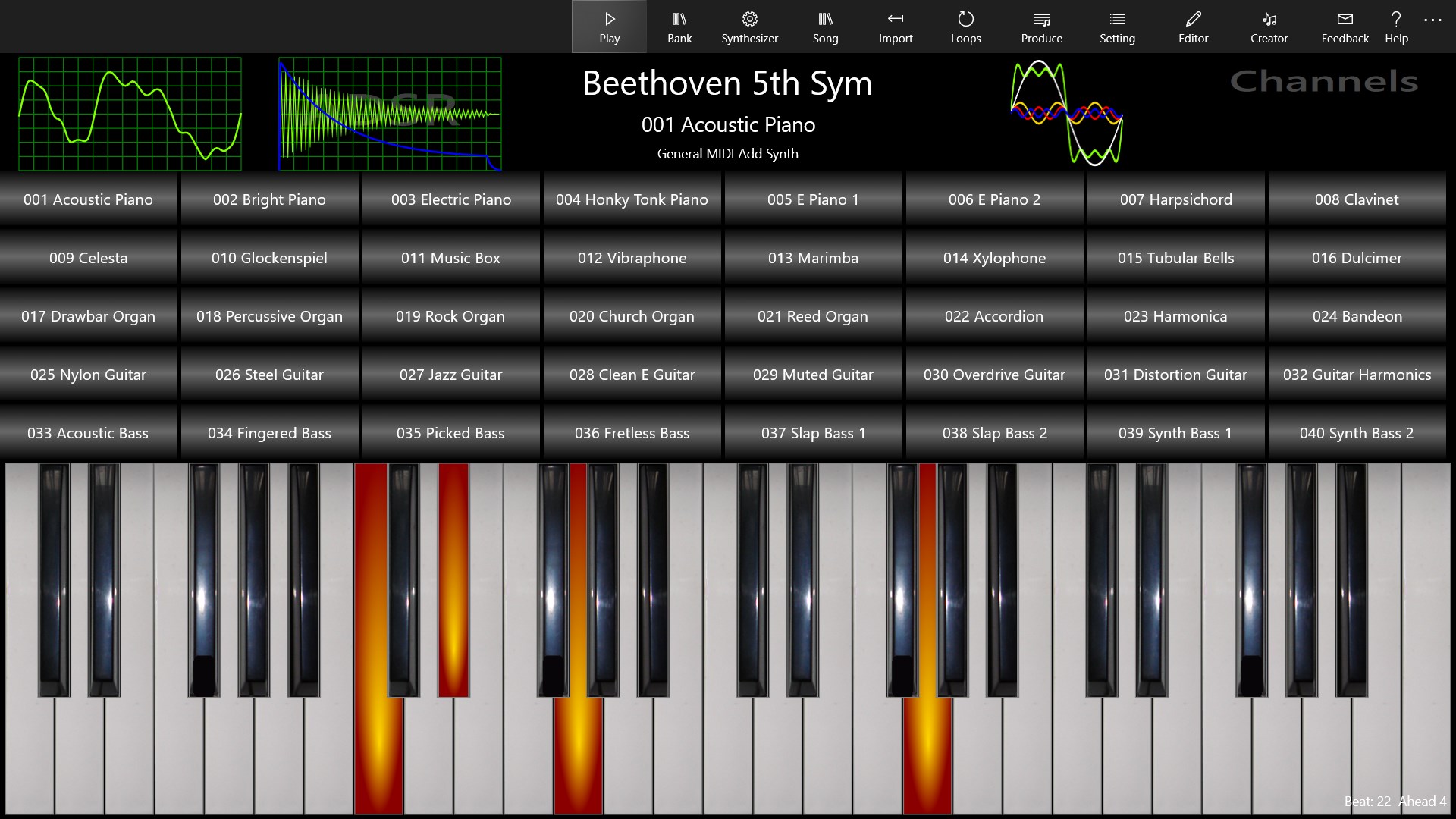Click the Play icon in toolbar

click(x=609, y=20)
